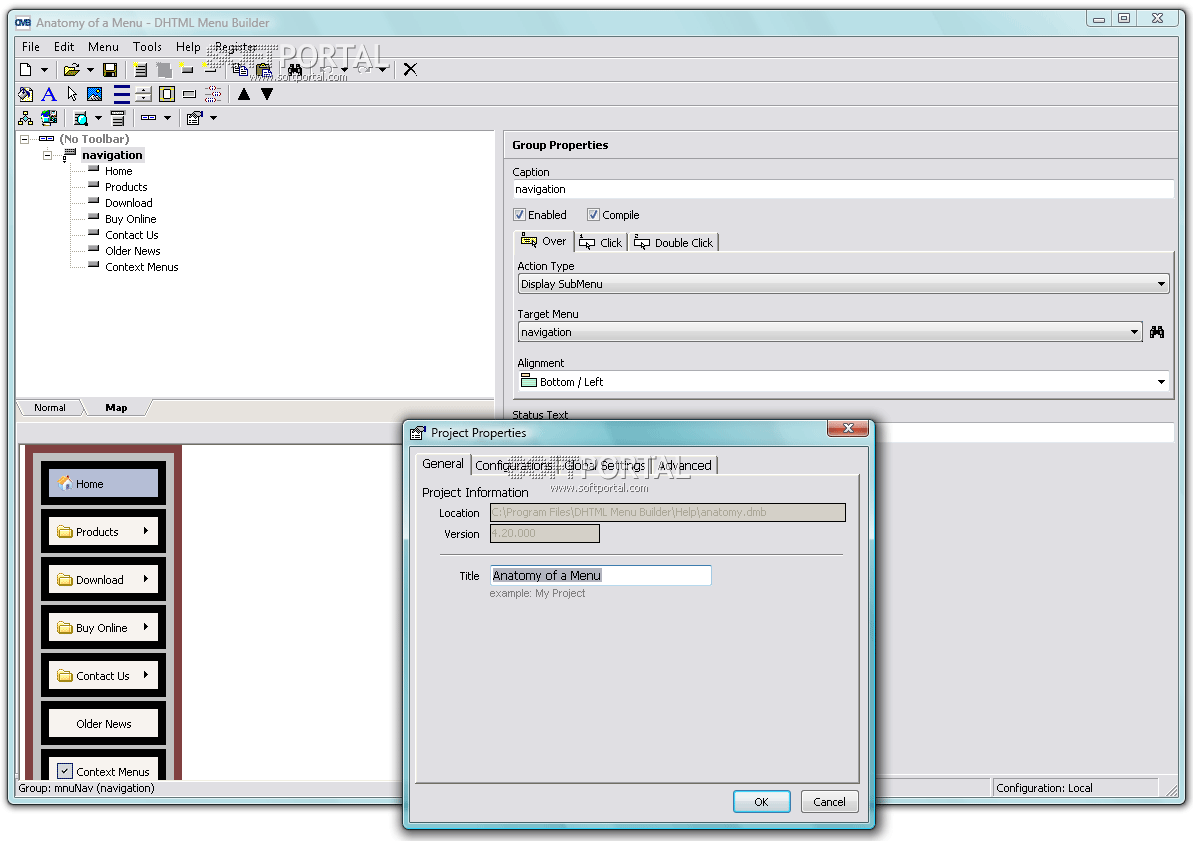This screenshot has height=841, width=1193.
Task: Click the Buy Online preview button
Action: tap(103, 627)
